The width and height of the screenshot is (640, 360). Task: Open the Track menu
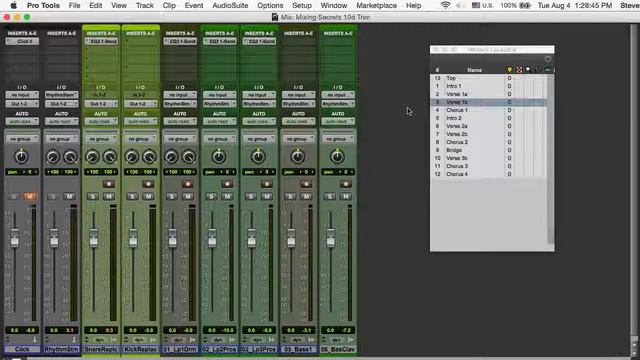pyautogui.click(x=144, y=5)
